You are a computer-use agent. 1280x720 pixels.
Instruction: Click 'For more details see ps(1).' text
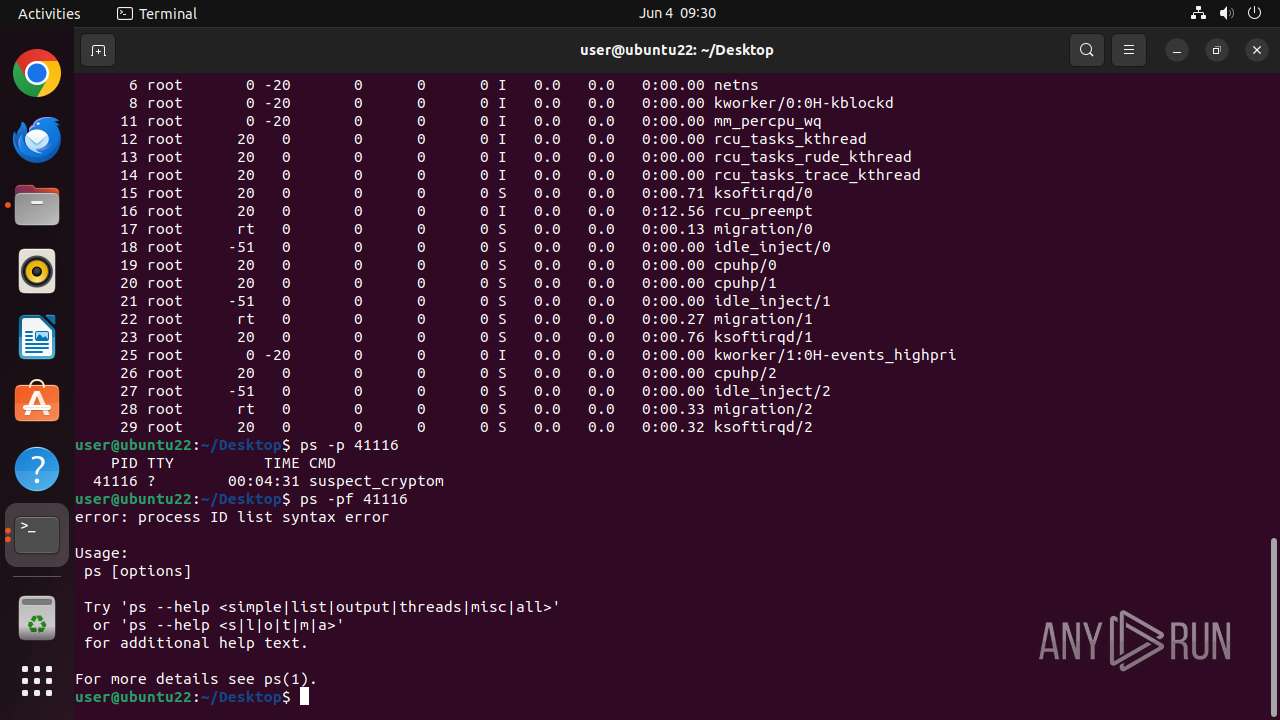196,679
